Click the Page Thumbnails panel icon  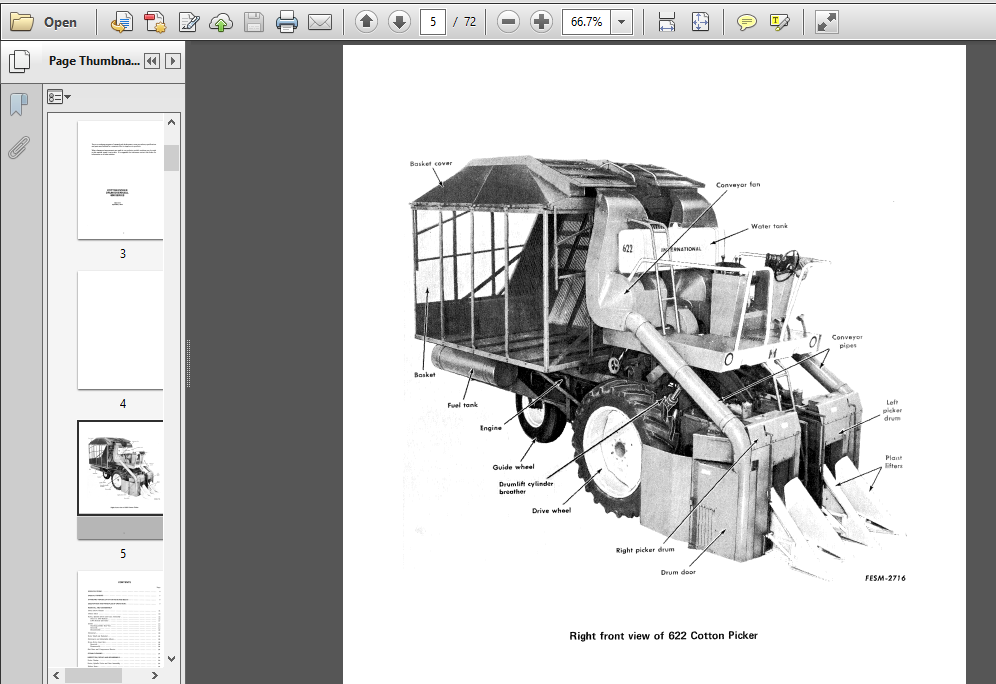(x=20, y=61)
